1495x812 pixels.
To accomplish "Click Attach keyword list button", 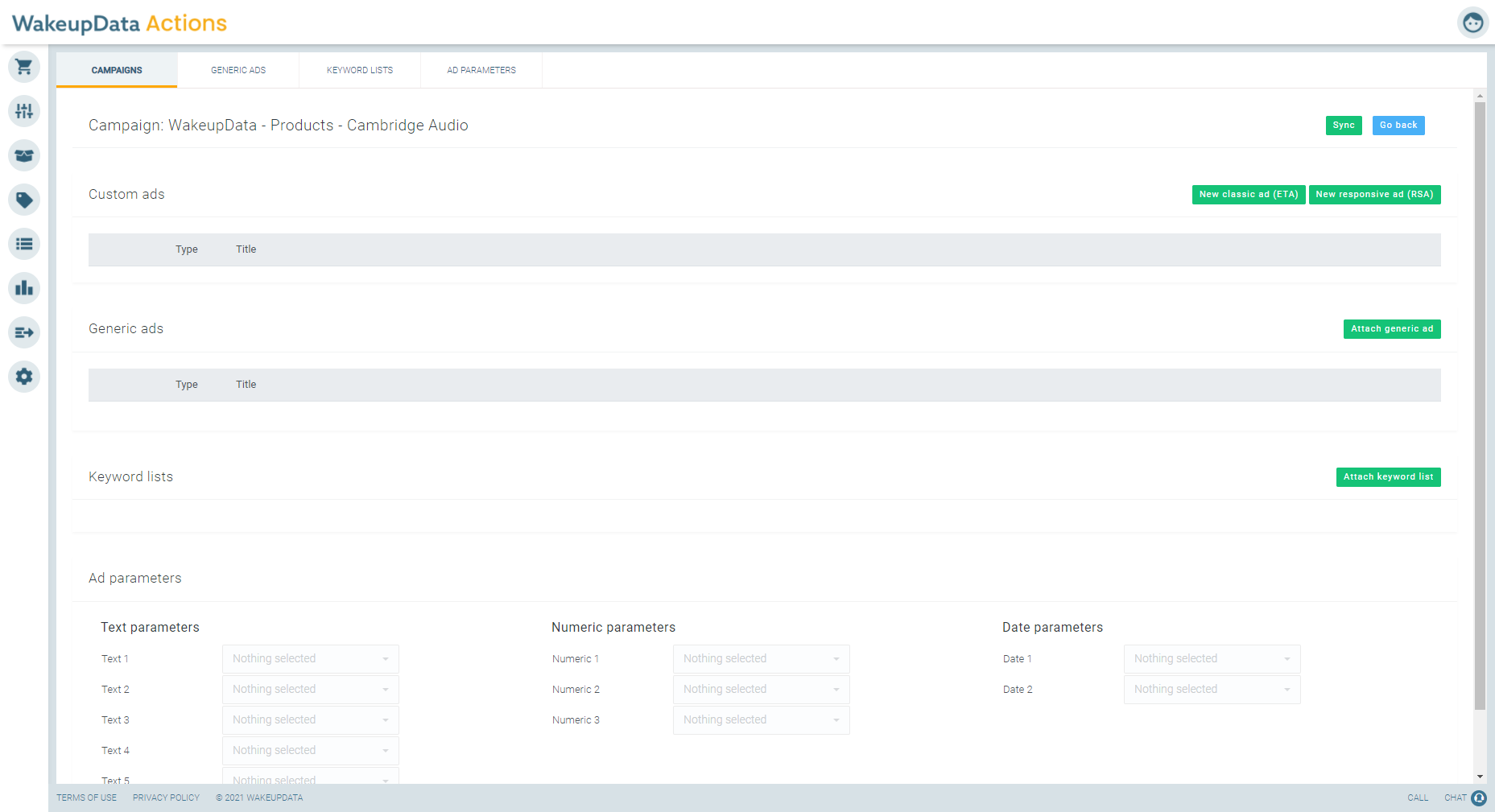I will click(x=1389, y=477).
